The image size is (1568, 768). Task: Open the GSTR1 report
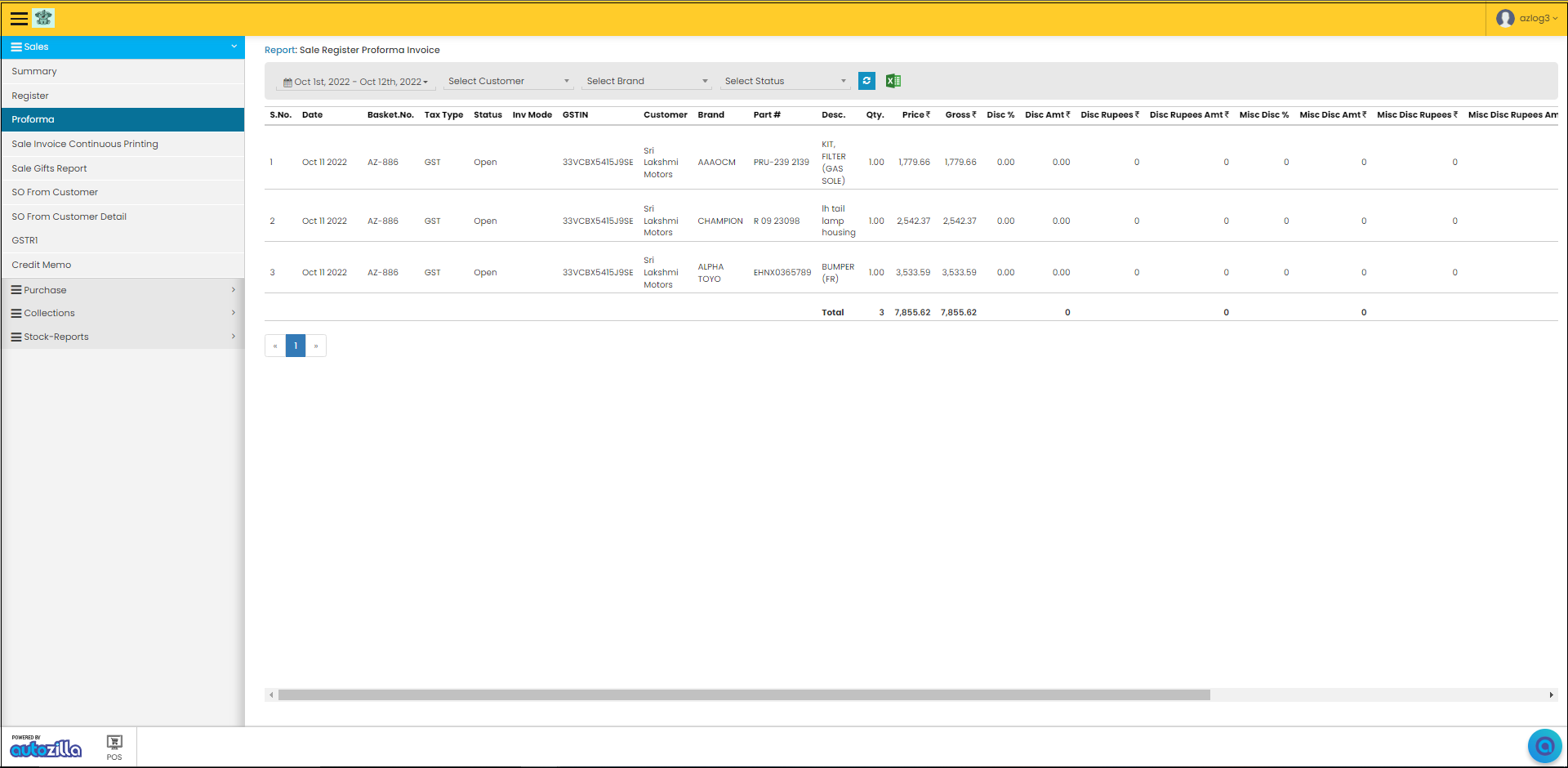(x=122, y=240)
